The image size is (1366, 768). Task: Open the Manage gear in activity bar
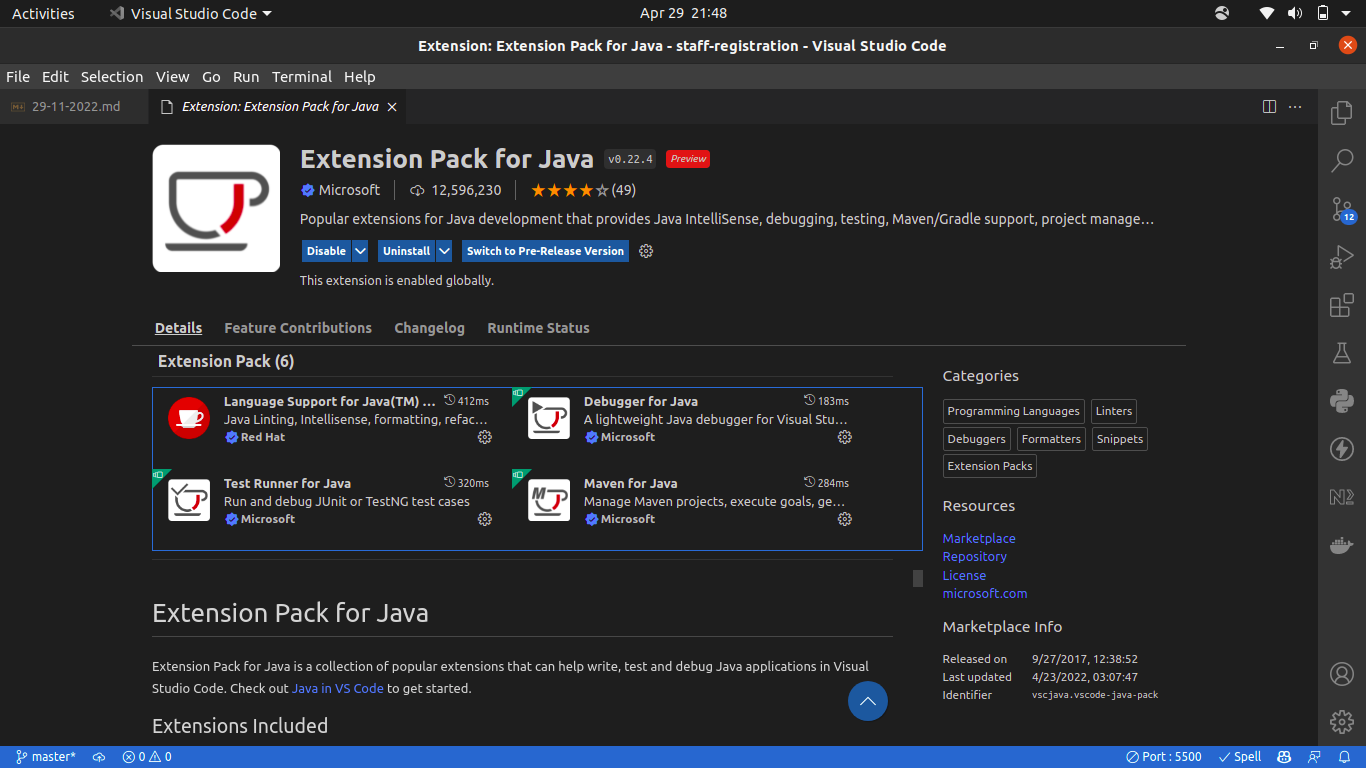[1342, 721]
